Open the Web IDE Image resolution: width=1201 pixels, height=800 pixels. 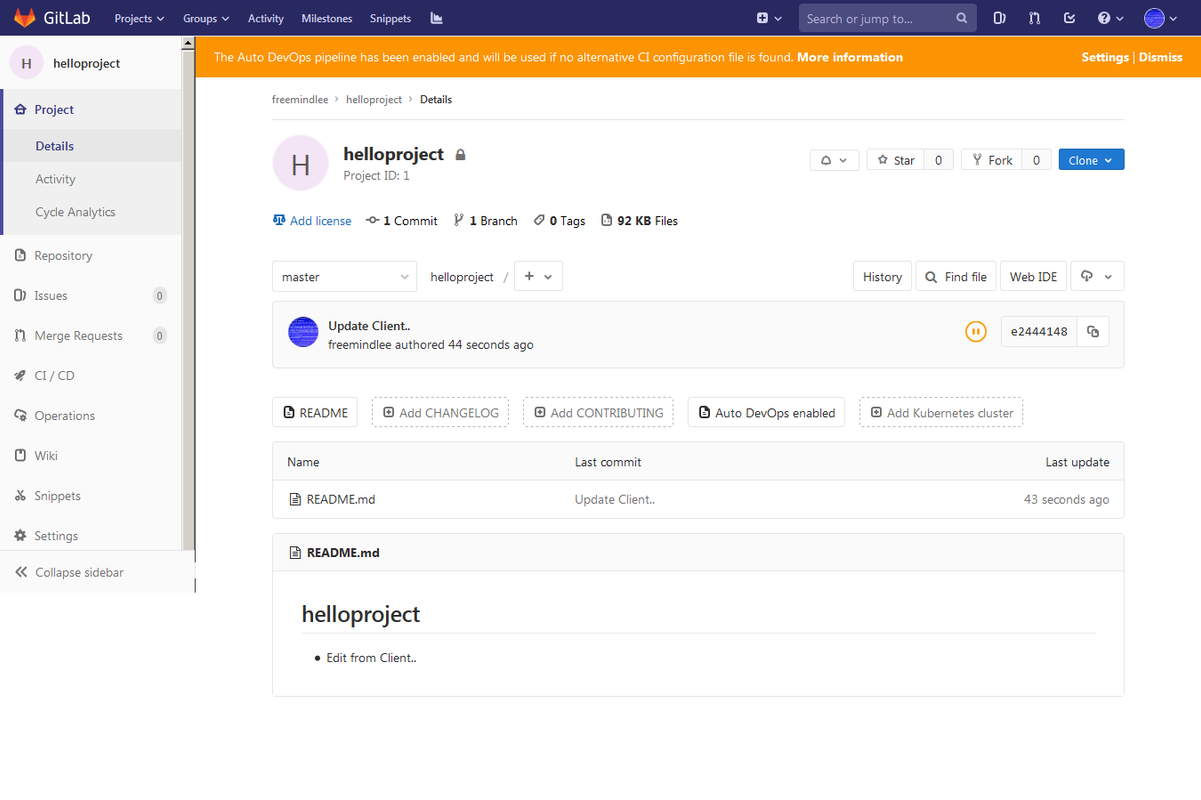(1033, 277)
